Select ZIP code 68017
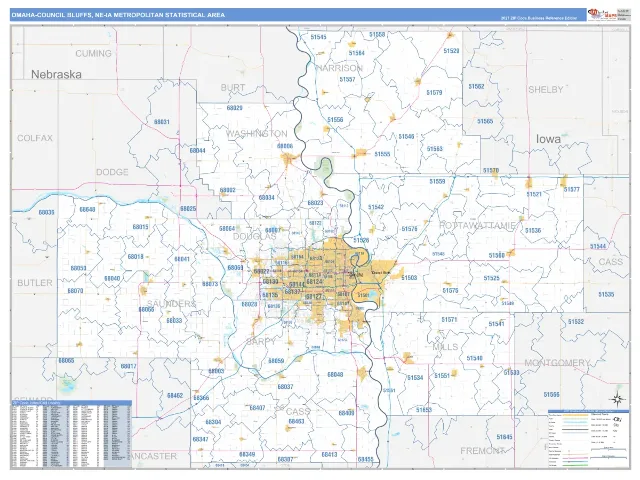Screen dimensions: 640x480 coord(129,367)
